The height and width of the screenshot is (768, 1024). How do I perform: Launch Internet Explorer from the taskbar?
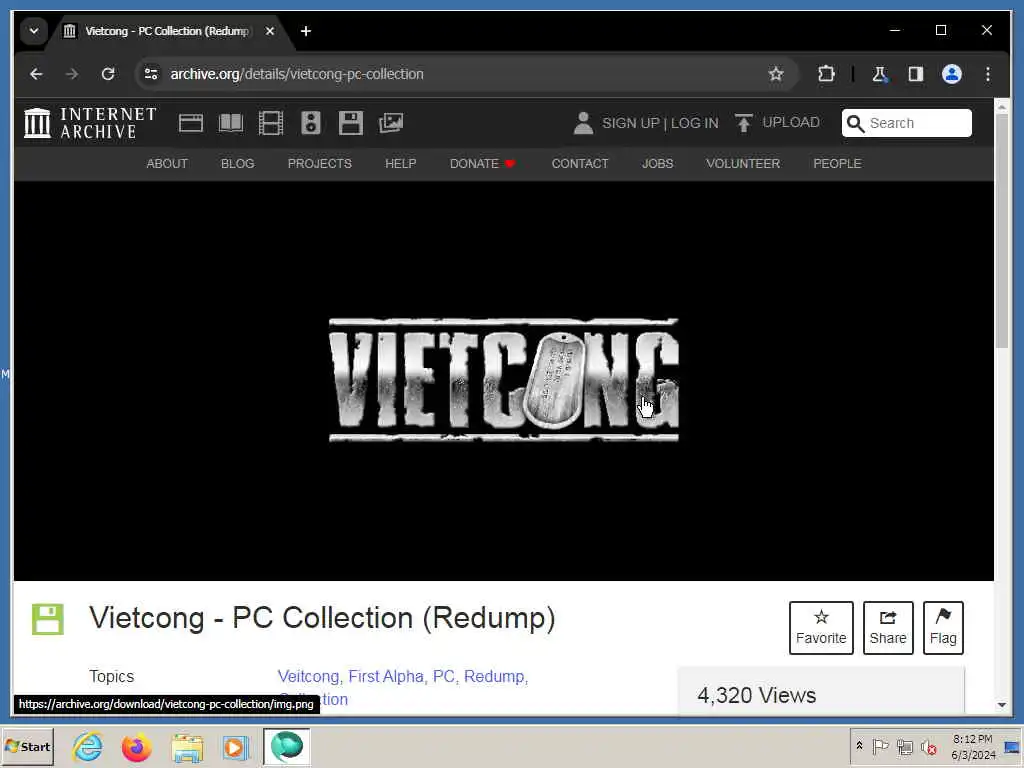(88, 746)
